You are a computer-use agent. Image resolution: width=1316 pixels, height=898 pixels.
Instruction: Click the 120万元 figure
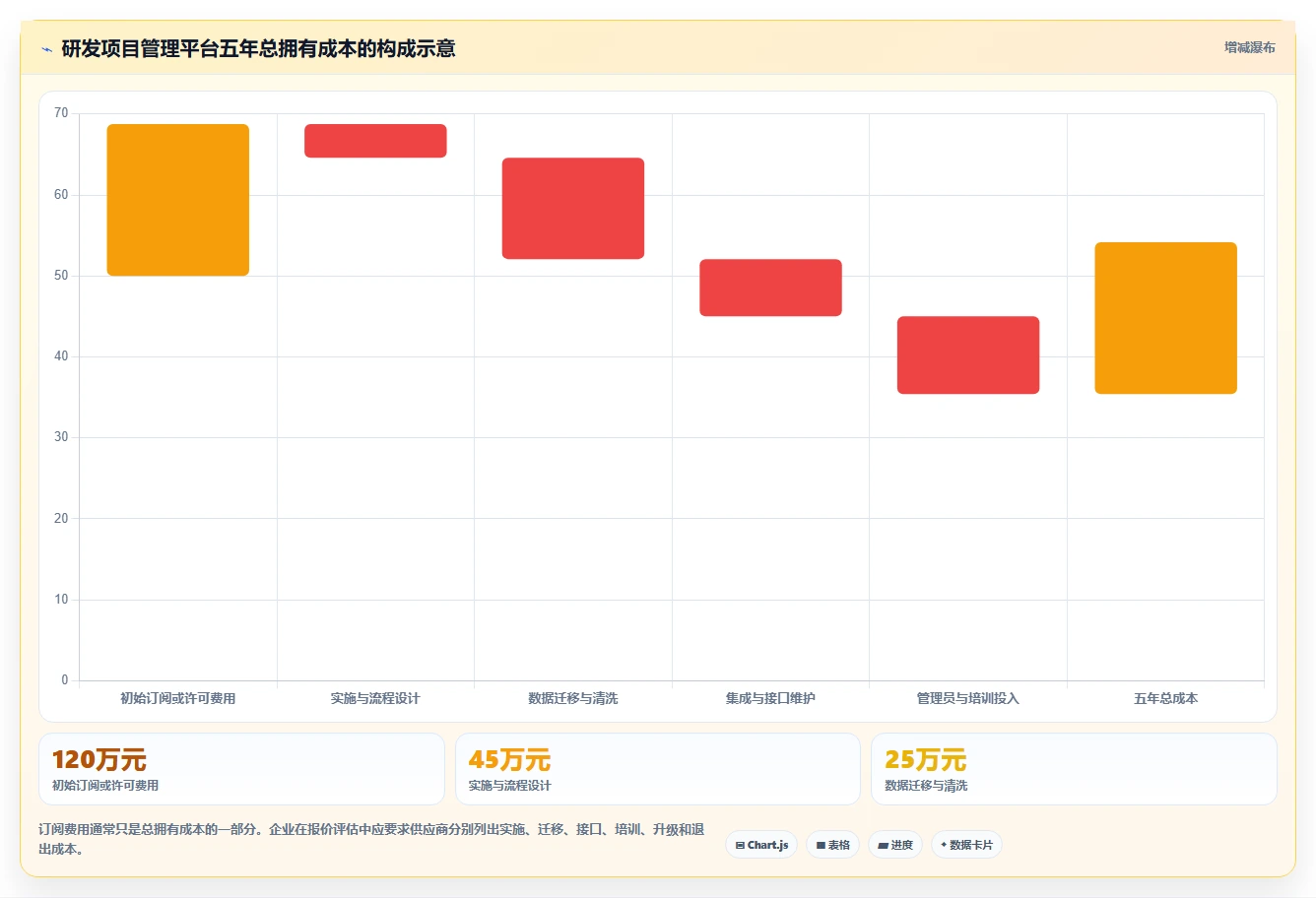pos(99,760)
